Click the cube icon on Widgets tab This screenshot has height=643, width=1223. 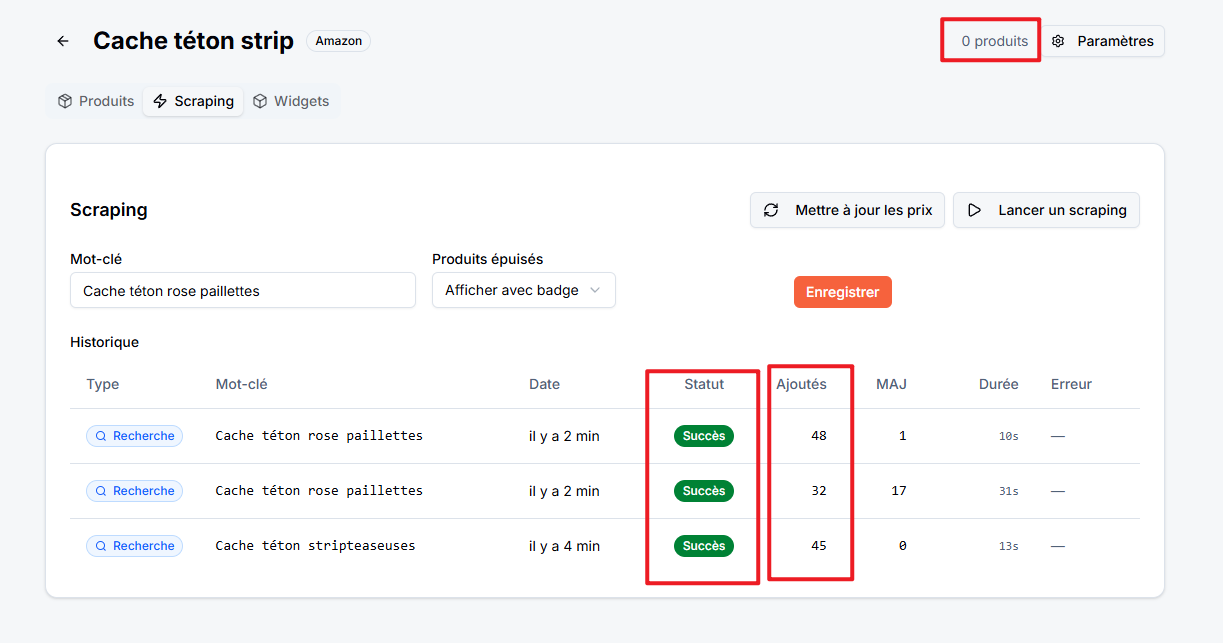[x=260, y=101]
